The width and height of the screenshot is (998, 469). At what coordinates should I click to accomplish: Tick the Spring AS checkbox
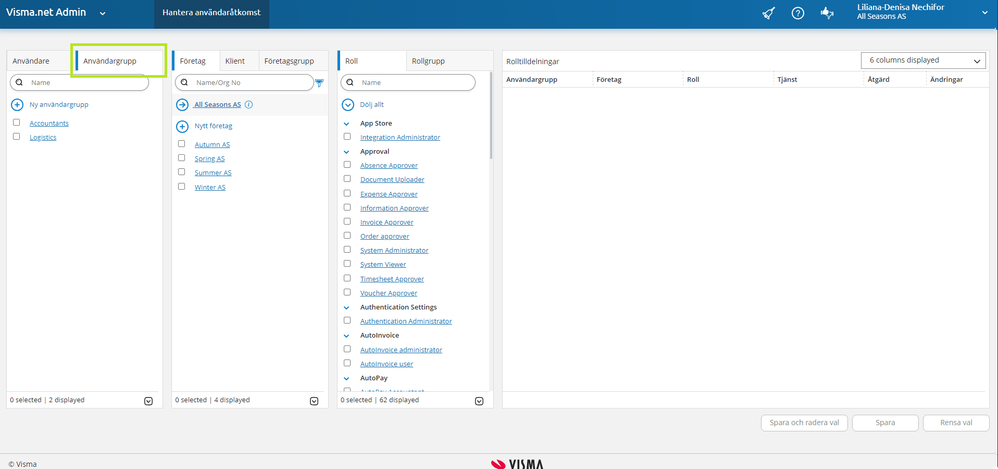(x=181, y=158)
